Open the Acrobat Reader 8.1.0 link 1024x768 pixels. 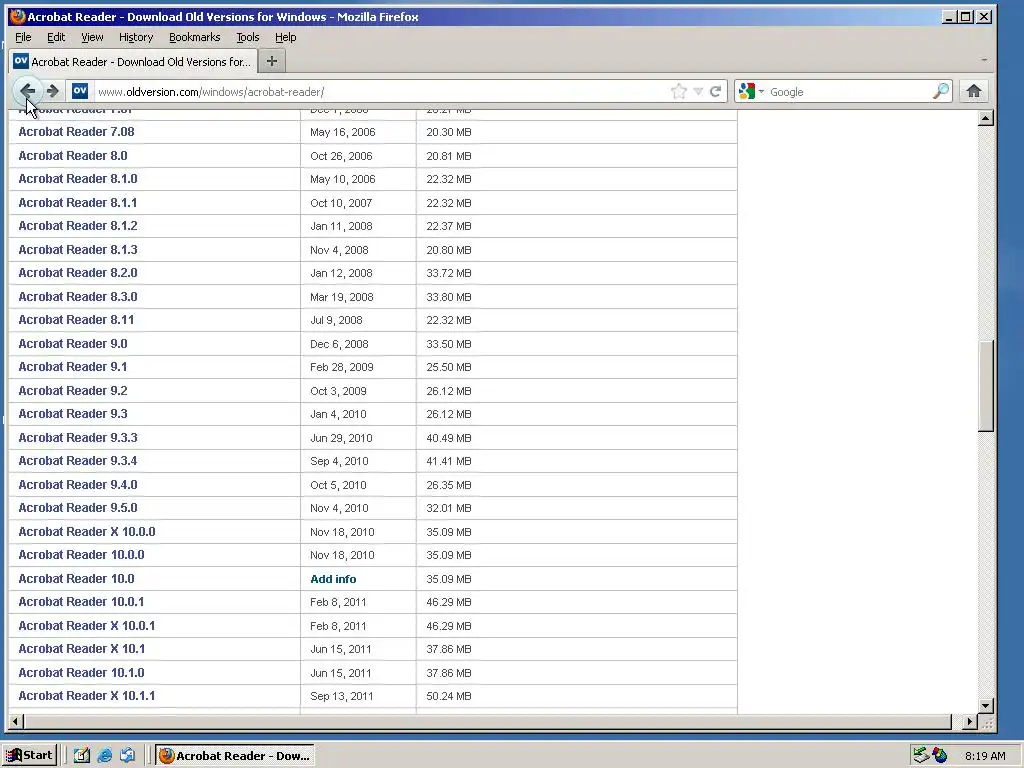(x=78, y=179)
